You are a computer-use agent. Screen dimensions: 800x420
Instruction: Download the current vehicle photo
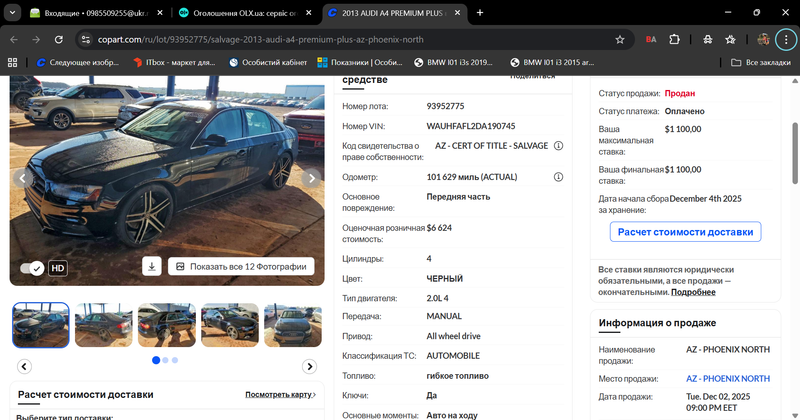pyautogui.click(x=152, y=266)
